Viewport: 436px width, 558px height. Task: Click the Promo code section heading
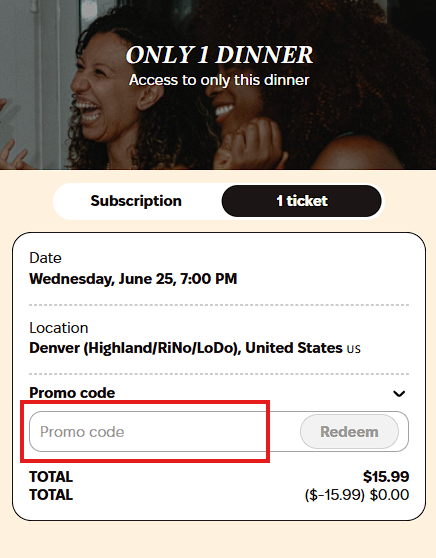(72, 393)
